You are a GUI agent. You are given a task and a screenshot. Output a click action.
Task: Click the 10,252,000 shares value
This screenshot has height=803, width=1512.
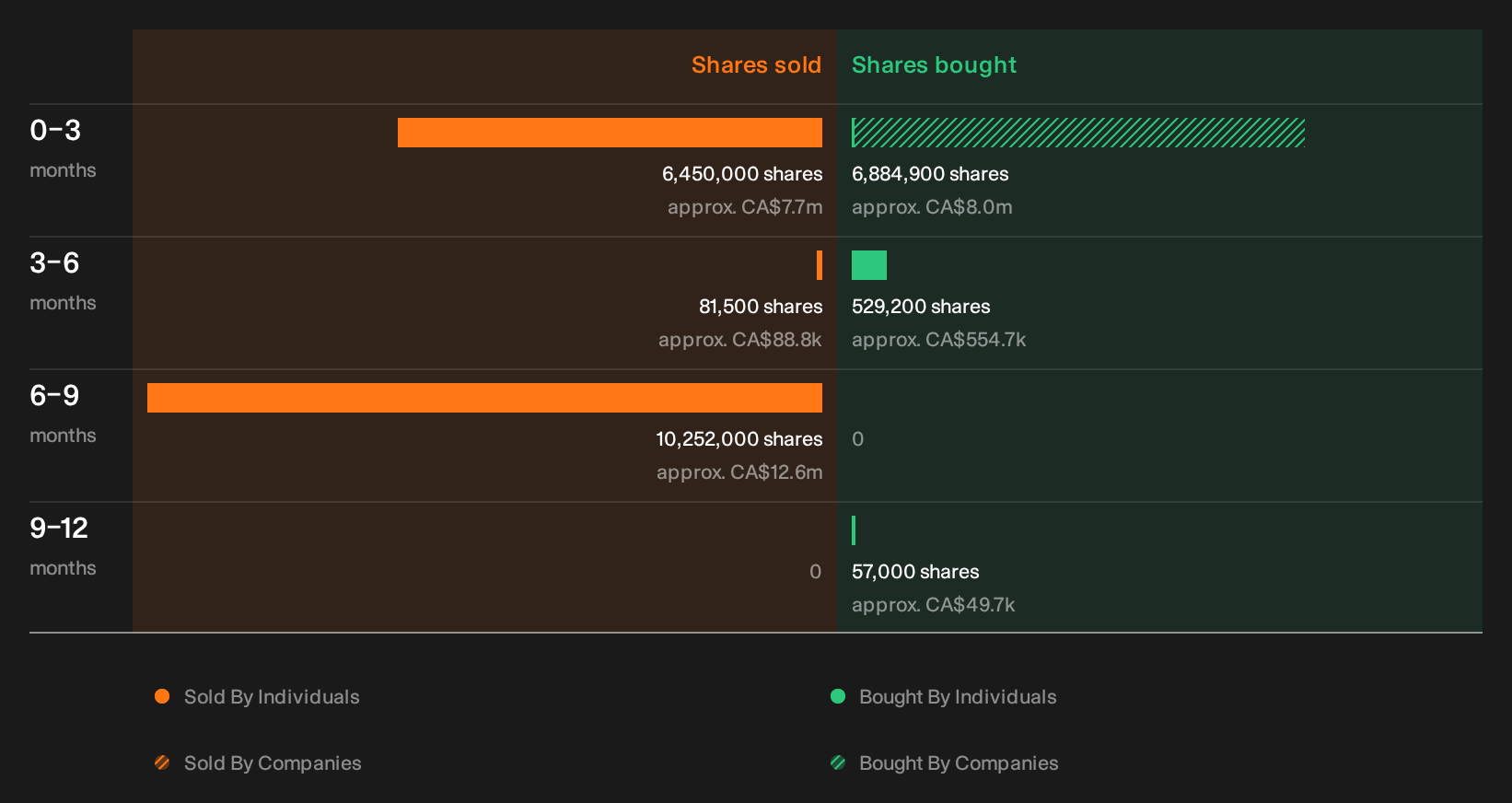click(x=739, y=439)
